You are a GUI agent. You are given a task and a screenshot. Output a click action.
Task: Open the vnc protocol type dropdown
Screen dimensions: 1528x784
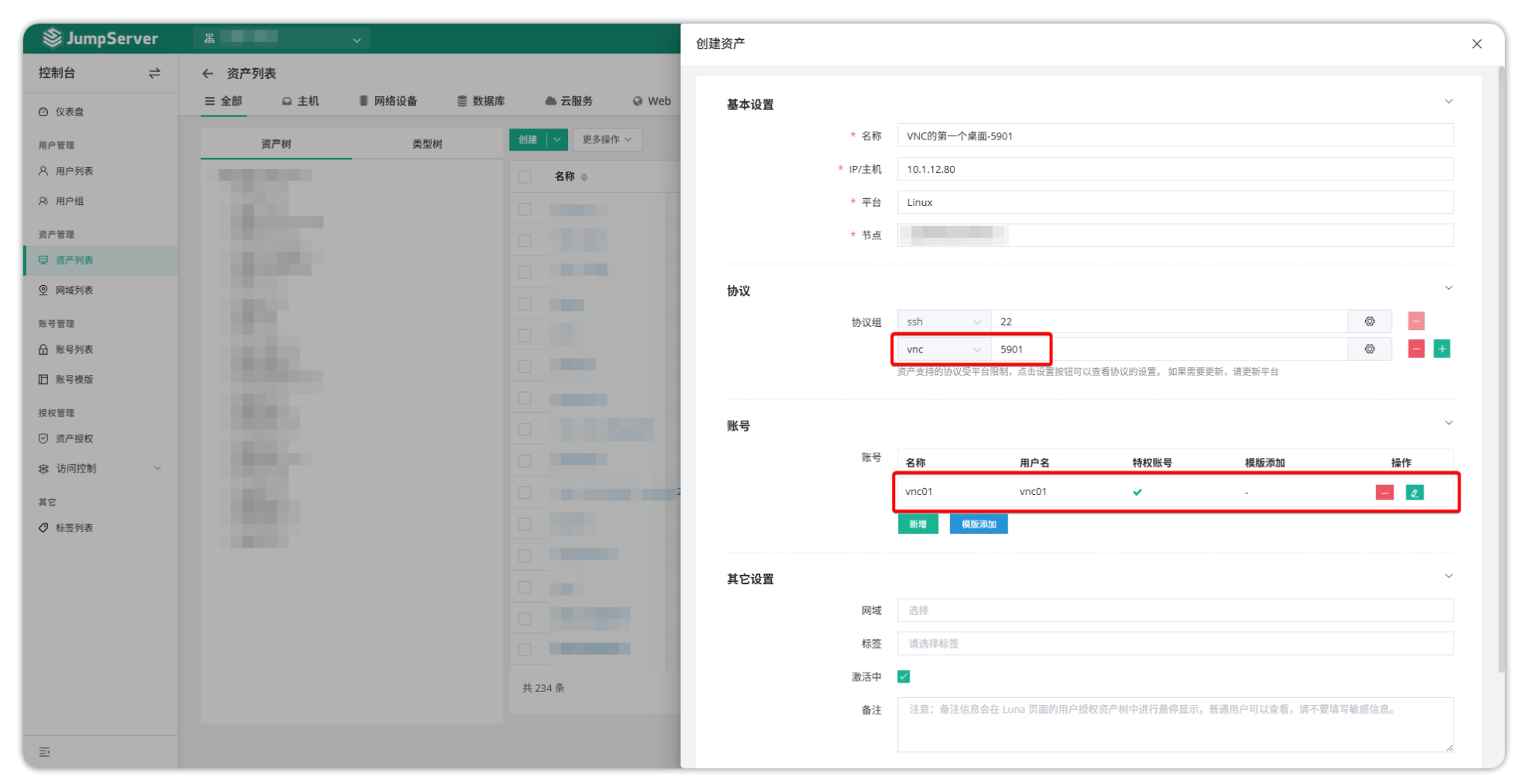pyautogui.click(x=943, y=349)
